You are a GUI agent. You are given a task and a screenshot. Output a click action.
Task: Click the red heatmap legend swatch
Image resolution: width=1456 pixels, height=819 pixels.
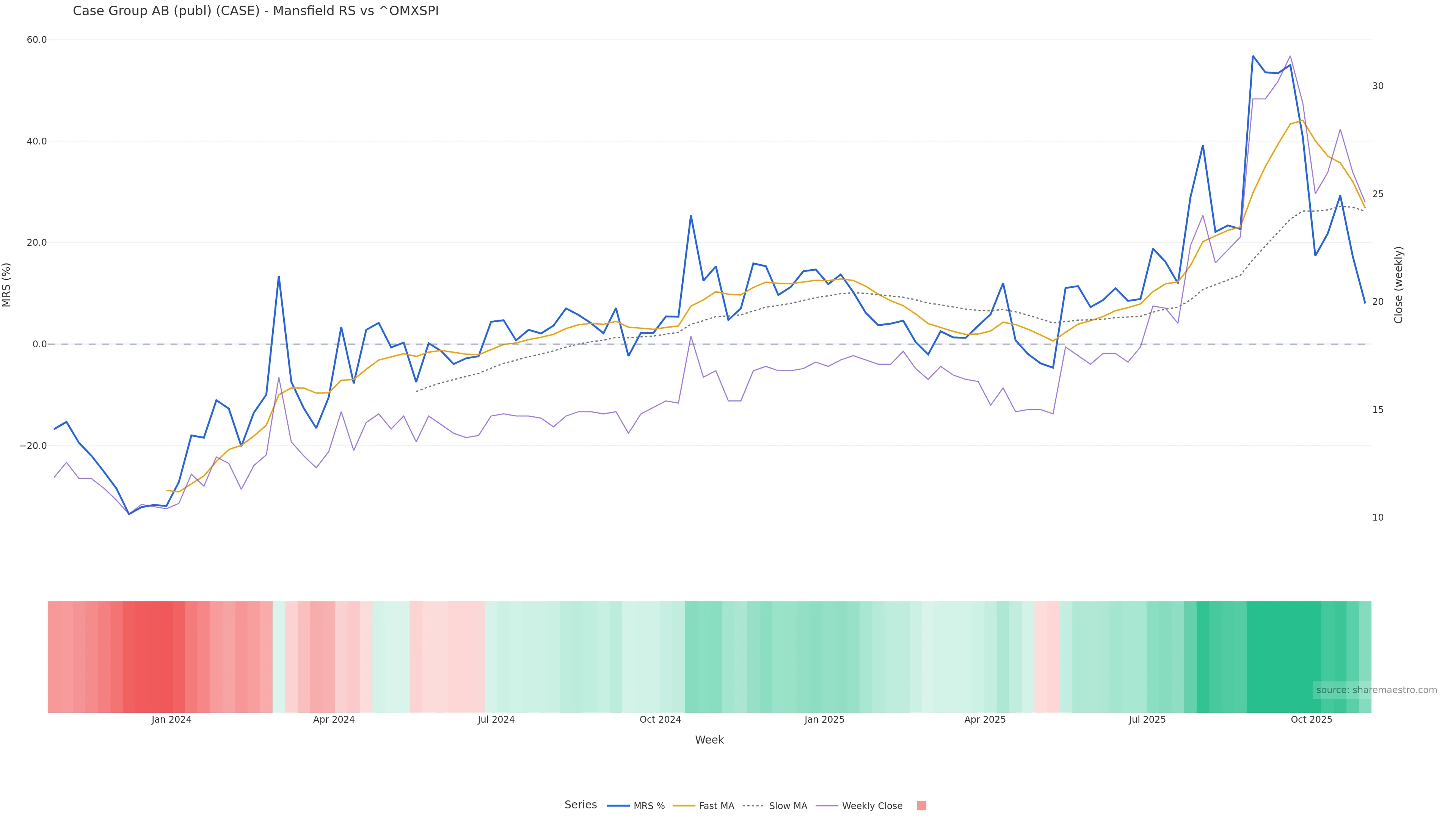point(921,806)
